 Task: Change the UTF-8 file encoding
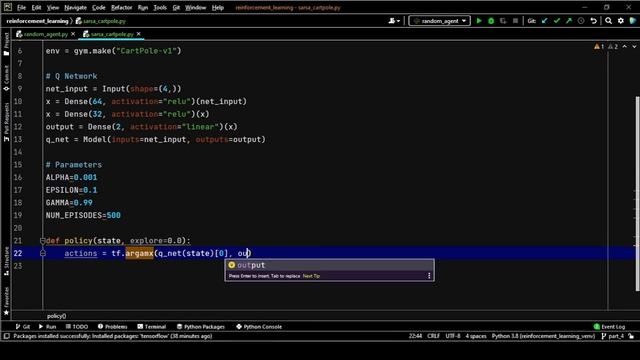[453, 336]
